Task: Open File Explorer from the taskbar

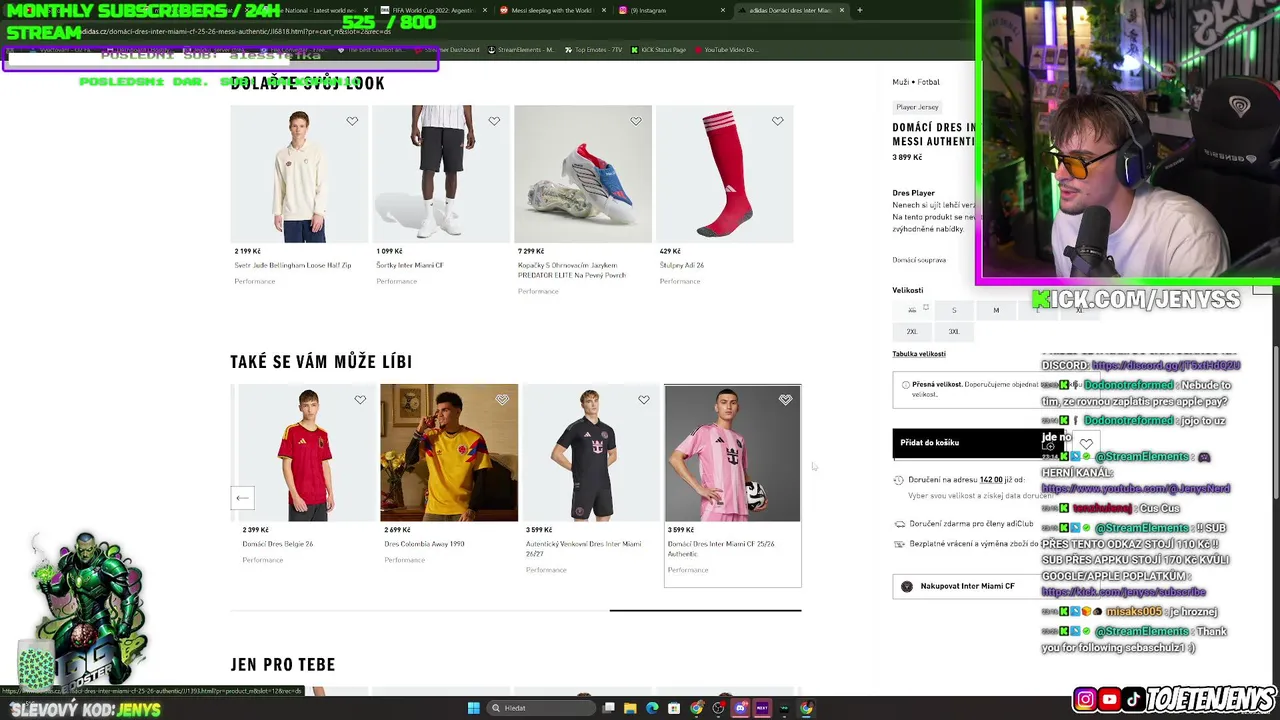Action: [630, 708]
